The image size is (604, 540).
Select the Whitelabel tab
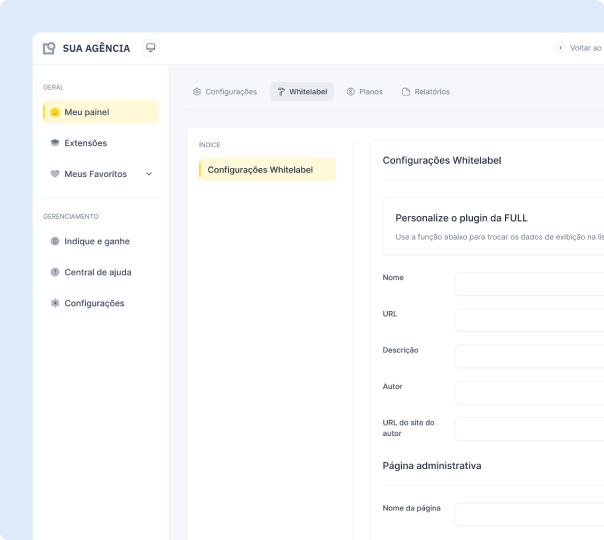click(302, 92)
